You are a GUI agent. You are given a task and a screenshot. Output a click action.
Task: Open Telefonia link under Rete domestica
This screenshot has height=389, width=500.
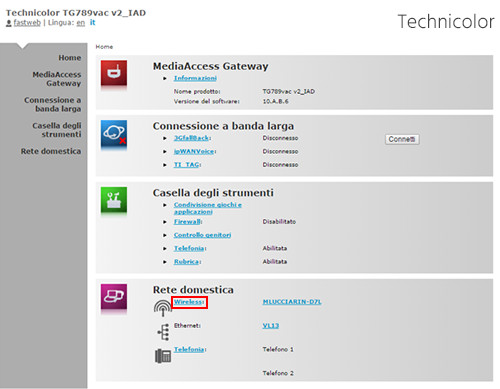[x=189, y=349]
